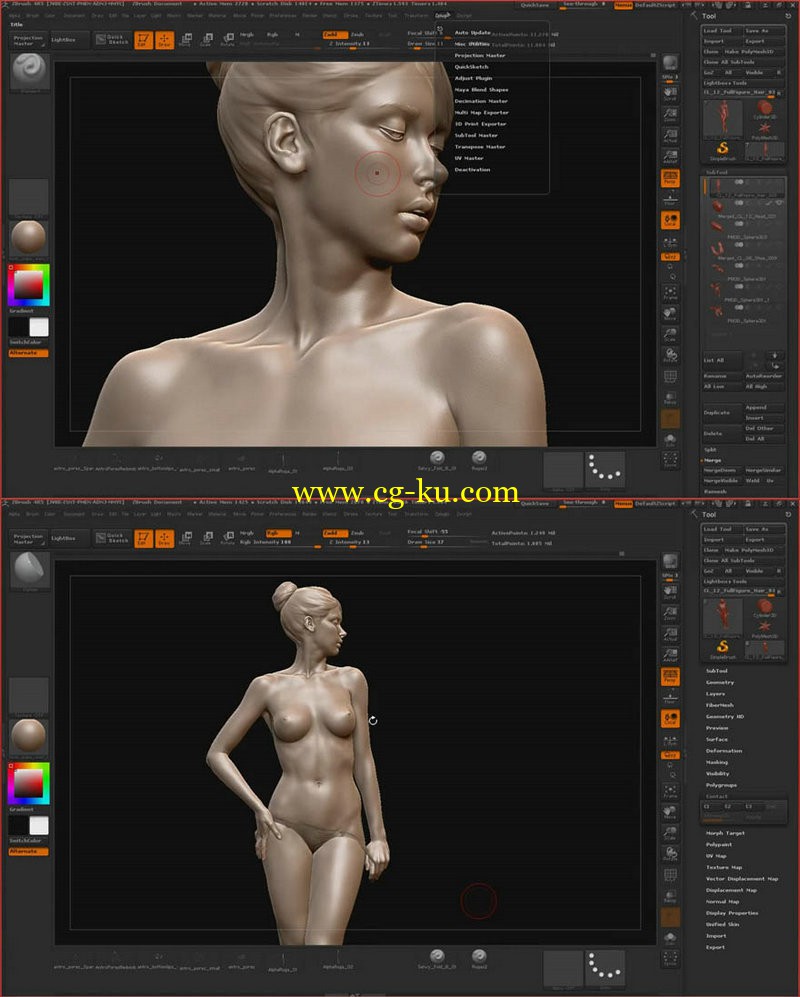
Task: Click the PolyF icon in upper ZBrush window
Action: pos(670,377)
